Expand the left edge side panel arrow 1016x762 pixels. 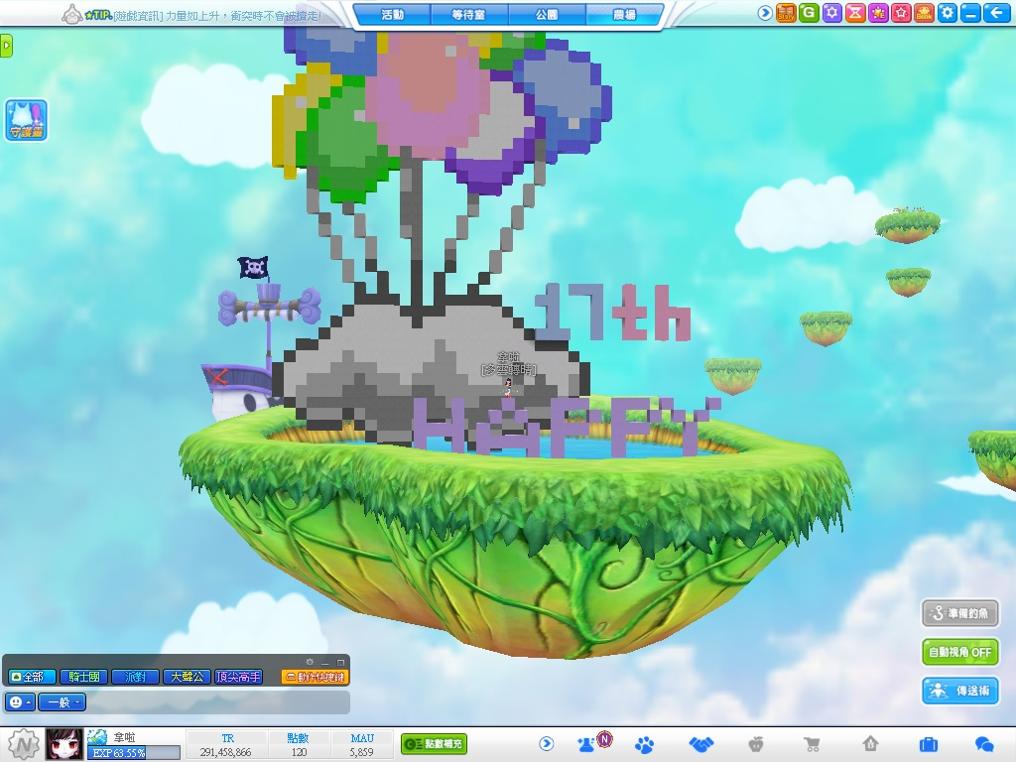click(6, 46)
